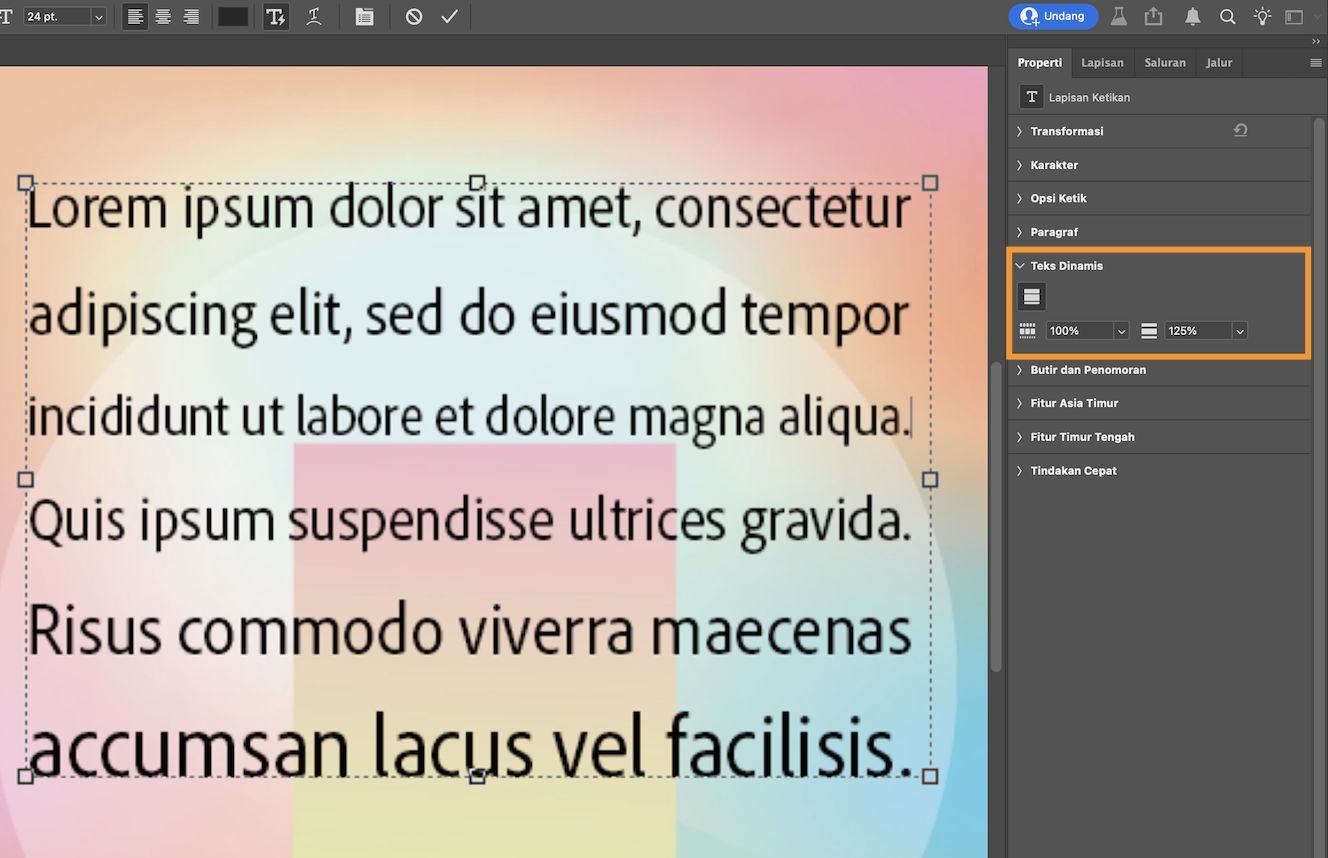This screenshot has height=858, width=1328.
Task: Open the text color swatch
Action: 233,17
